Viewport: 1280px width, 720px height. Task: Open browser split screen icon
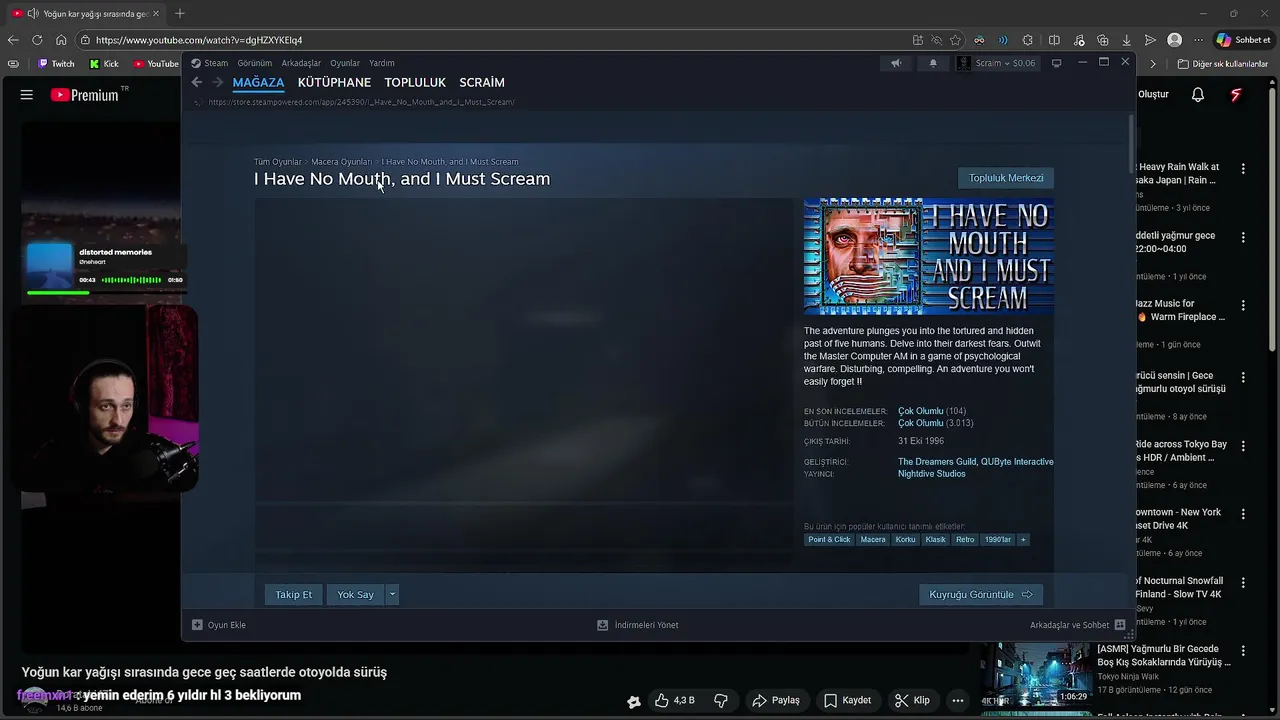[1054, 40]
